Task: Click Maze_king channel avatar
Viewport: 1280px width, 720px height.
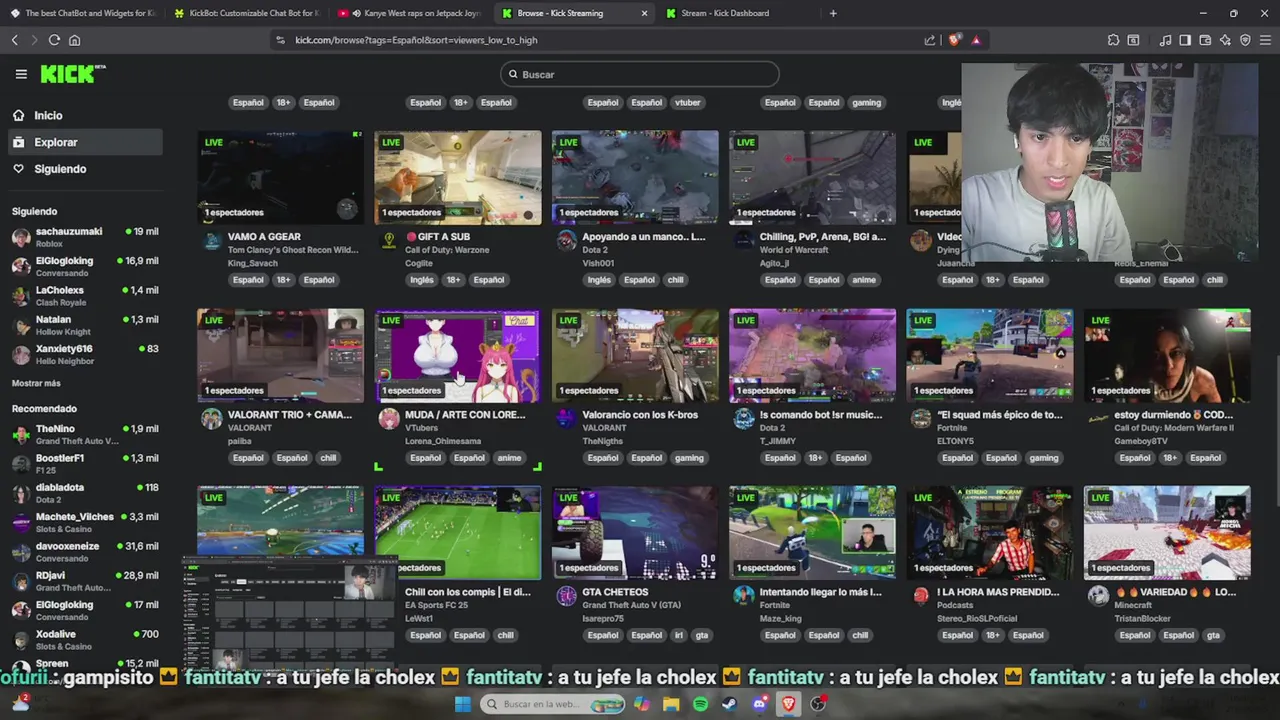Action: 743,596
